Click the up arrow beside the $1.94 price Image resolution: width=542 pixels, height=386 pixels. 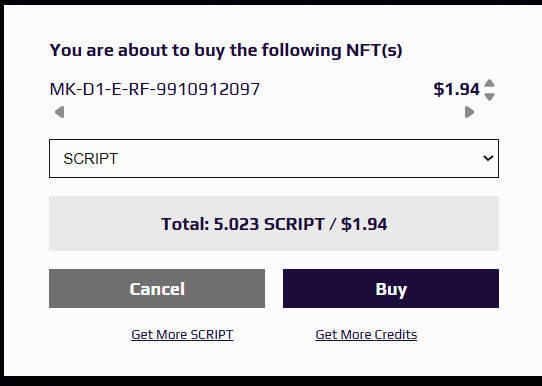489,83
